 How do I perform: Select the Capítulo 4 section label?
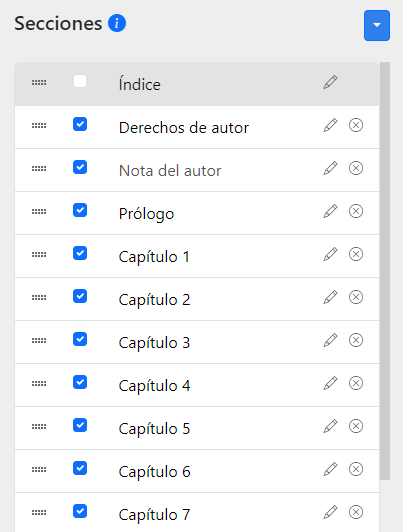coord(154,386)
